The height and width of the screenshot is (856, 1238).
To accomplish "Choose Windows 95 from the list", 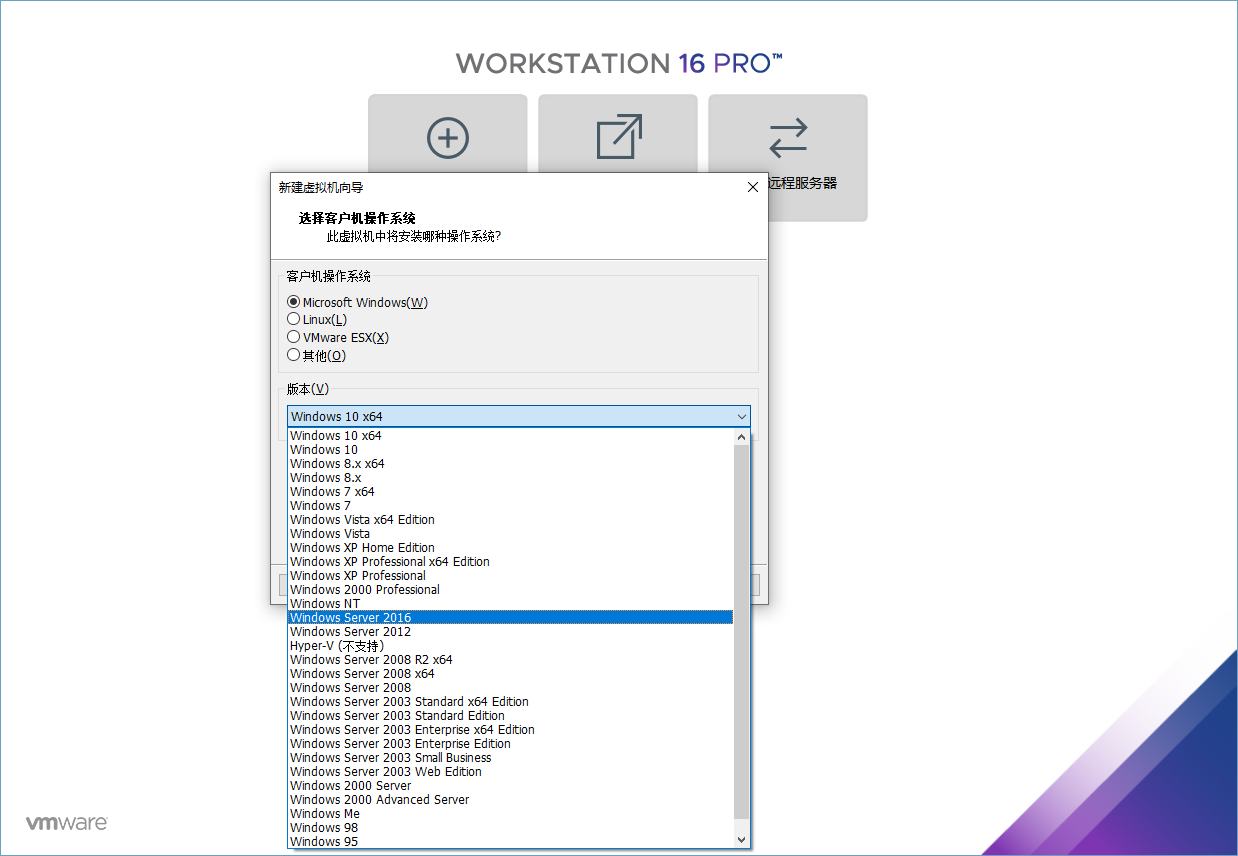I will tap(510, 842).
